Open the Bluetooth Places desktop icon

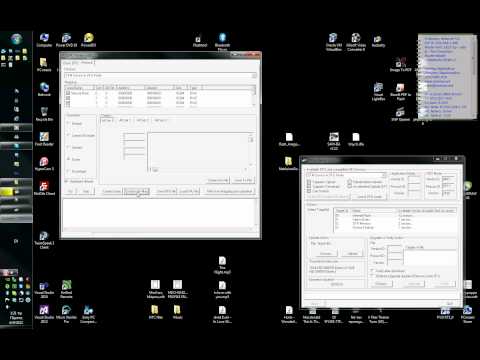(222, 42)
